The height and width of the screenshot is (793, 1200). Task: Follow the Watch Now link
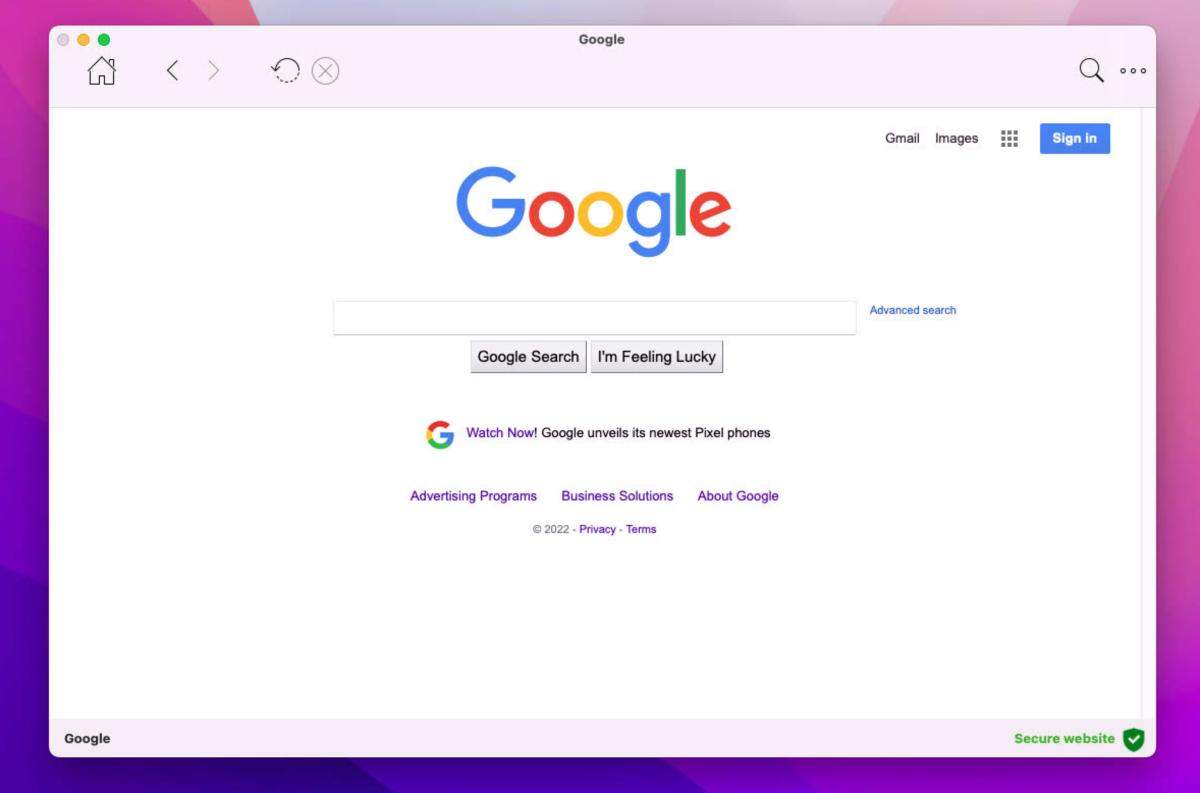500,433
